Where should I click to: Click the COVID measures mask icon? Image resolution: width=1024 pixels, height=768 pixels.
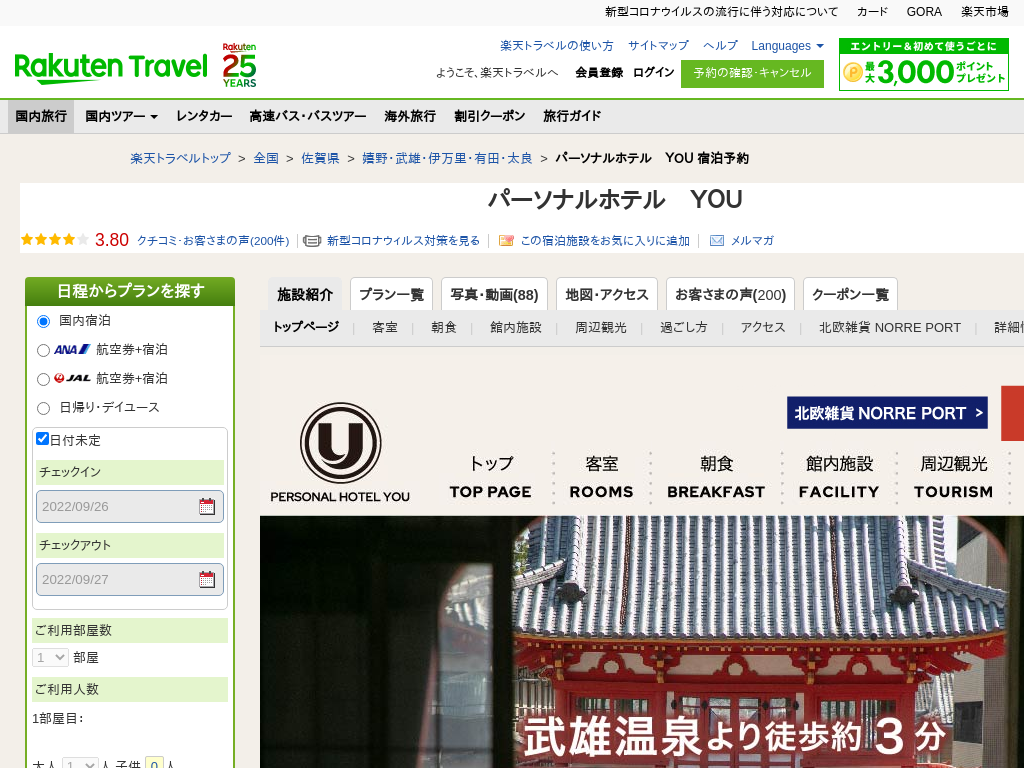coord(312,241)
